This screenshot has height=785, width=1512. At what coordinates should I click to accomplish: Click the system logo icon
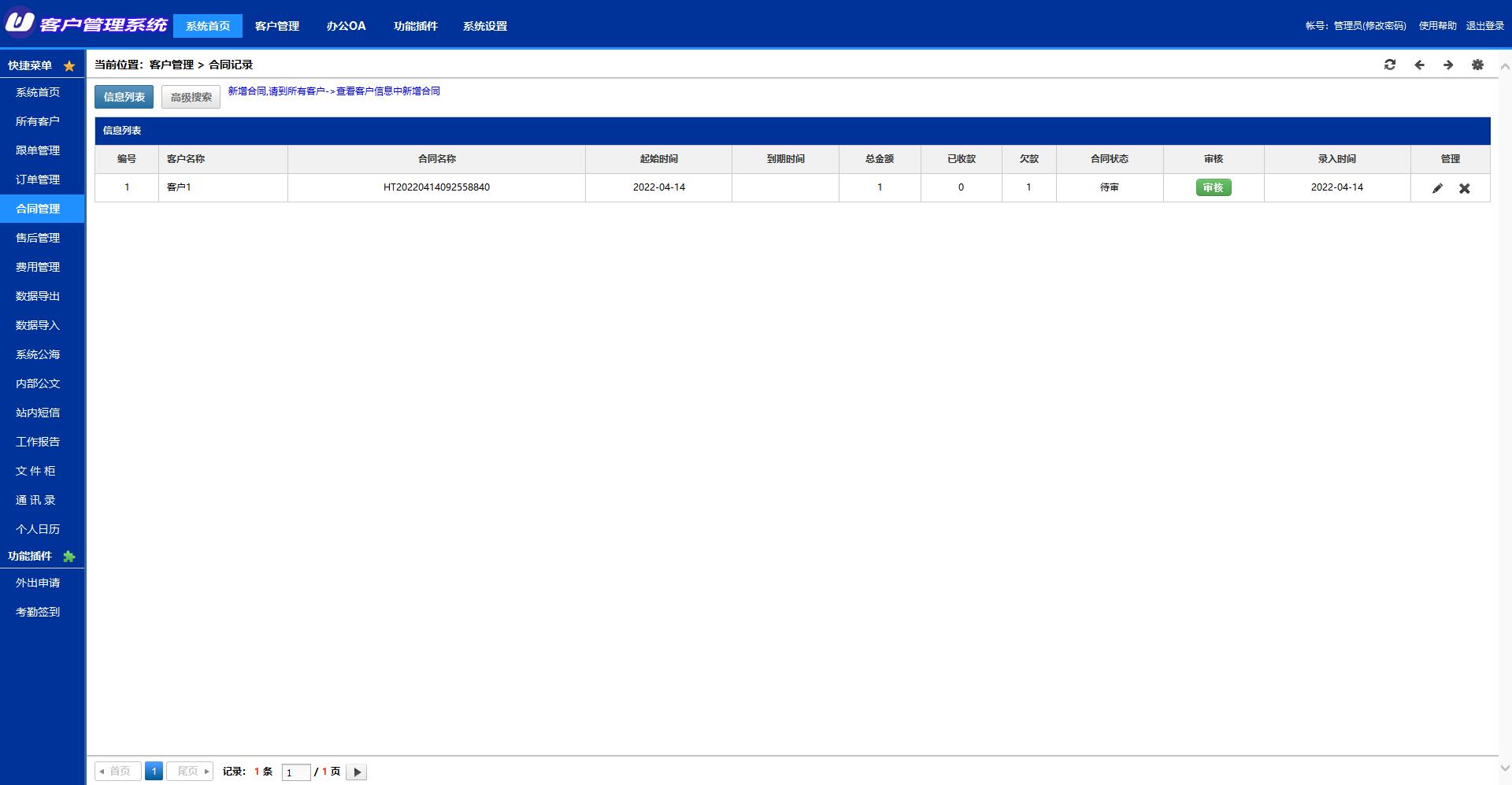point(20,23)
